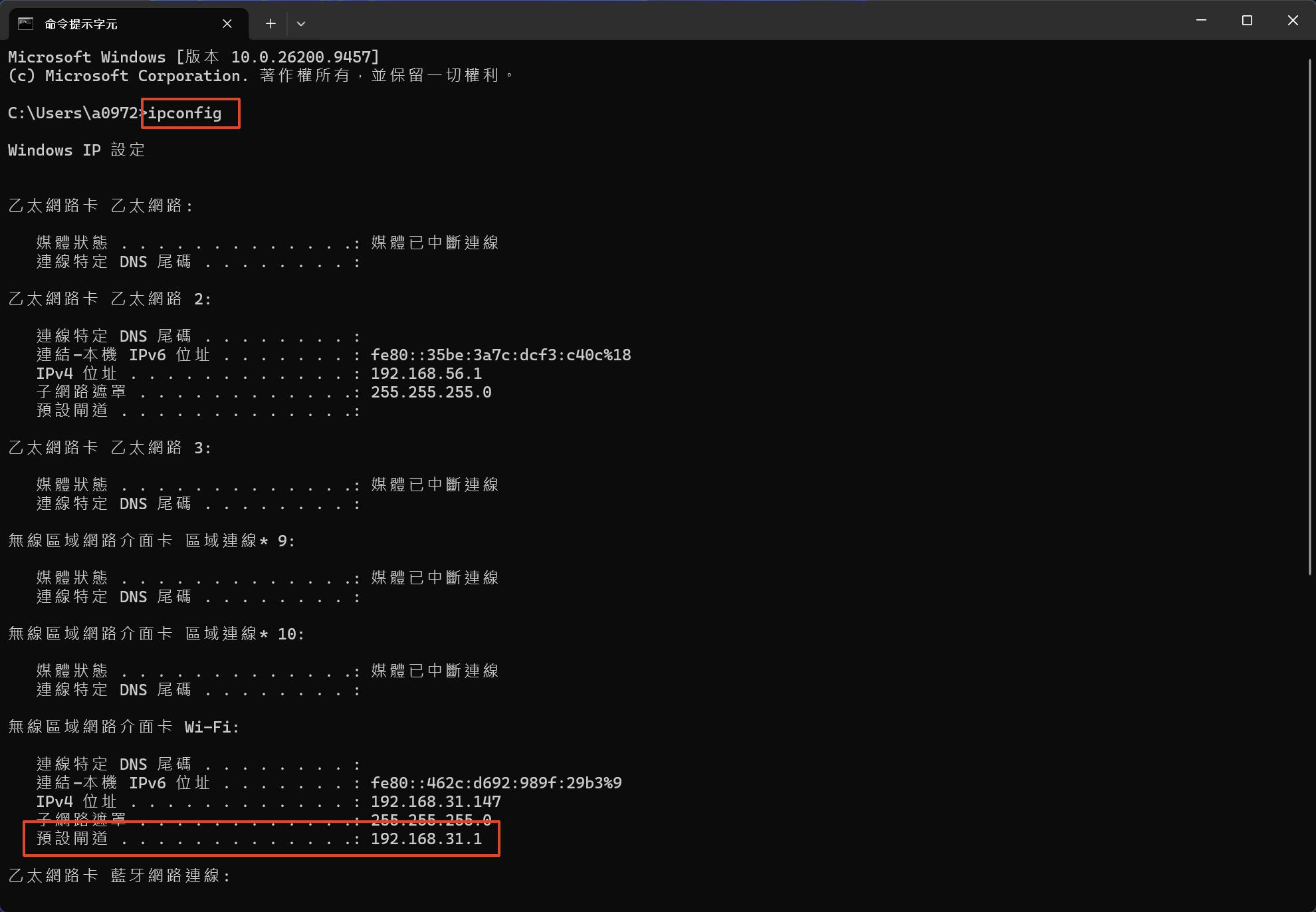Click the IPv4 address 192.168.56.1
The image size is (1316, 912).
click(427, 374)
